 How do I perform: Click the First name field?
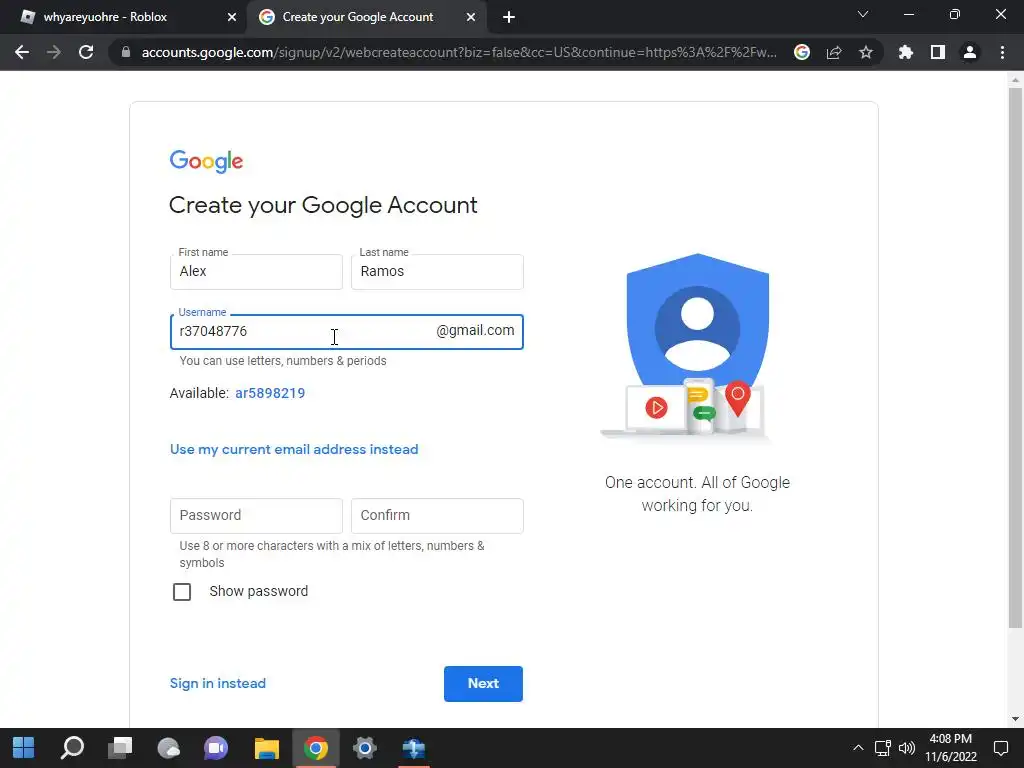256,272
